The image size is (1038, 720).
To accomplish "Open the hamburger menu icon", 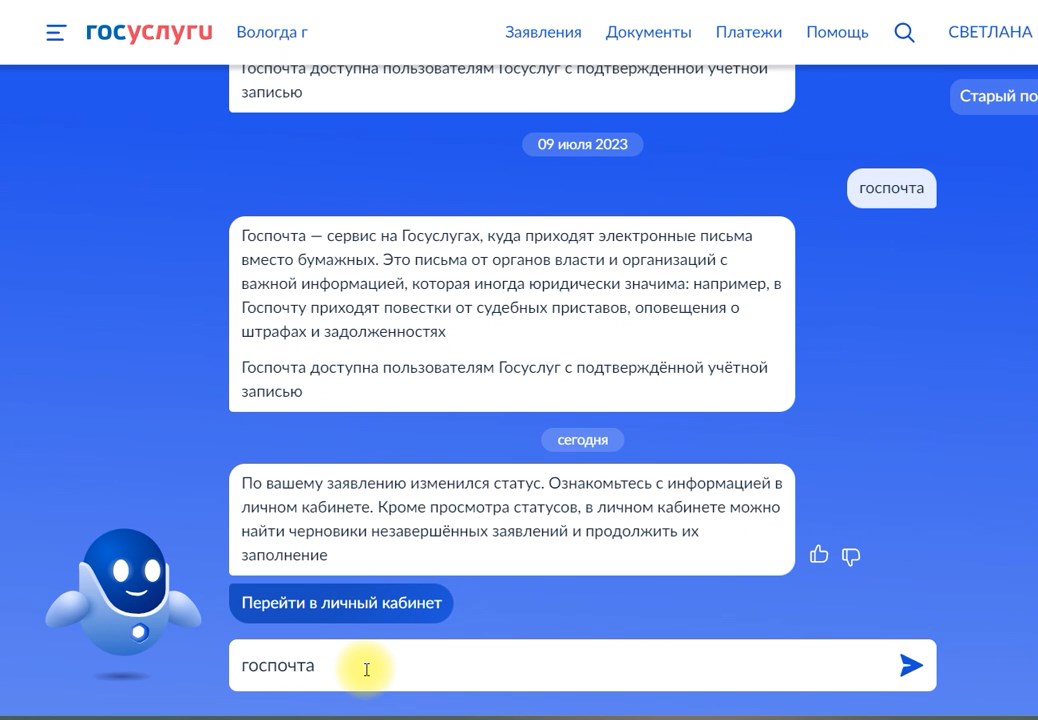I will click(56, 32).
